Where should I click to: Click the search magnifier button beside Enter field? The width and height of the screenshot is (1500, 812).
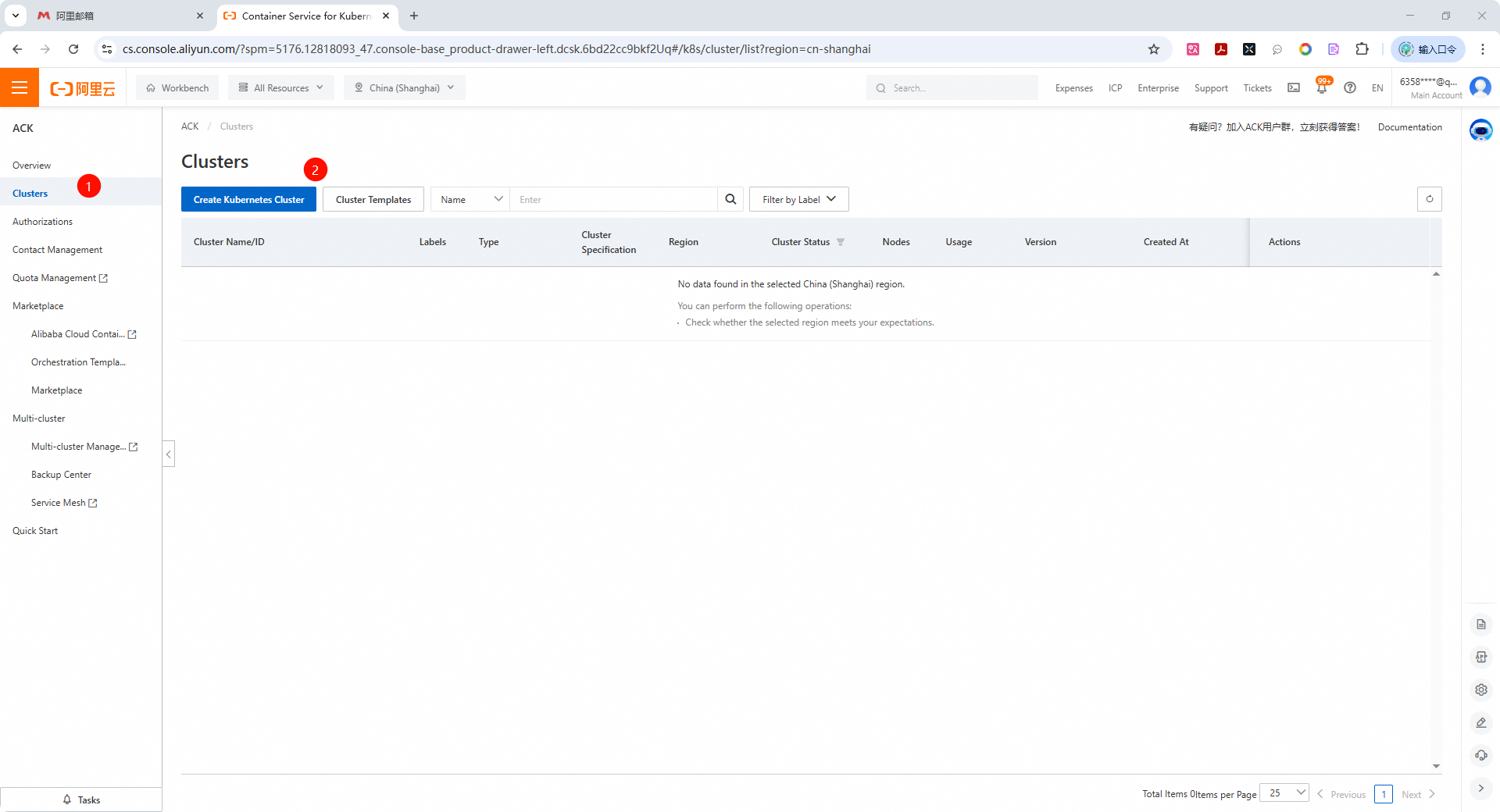pyautogui.click(x=730, y=199)
